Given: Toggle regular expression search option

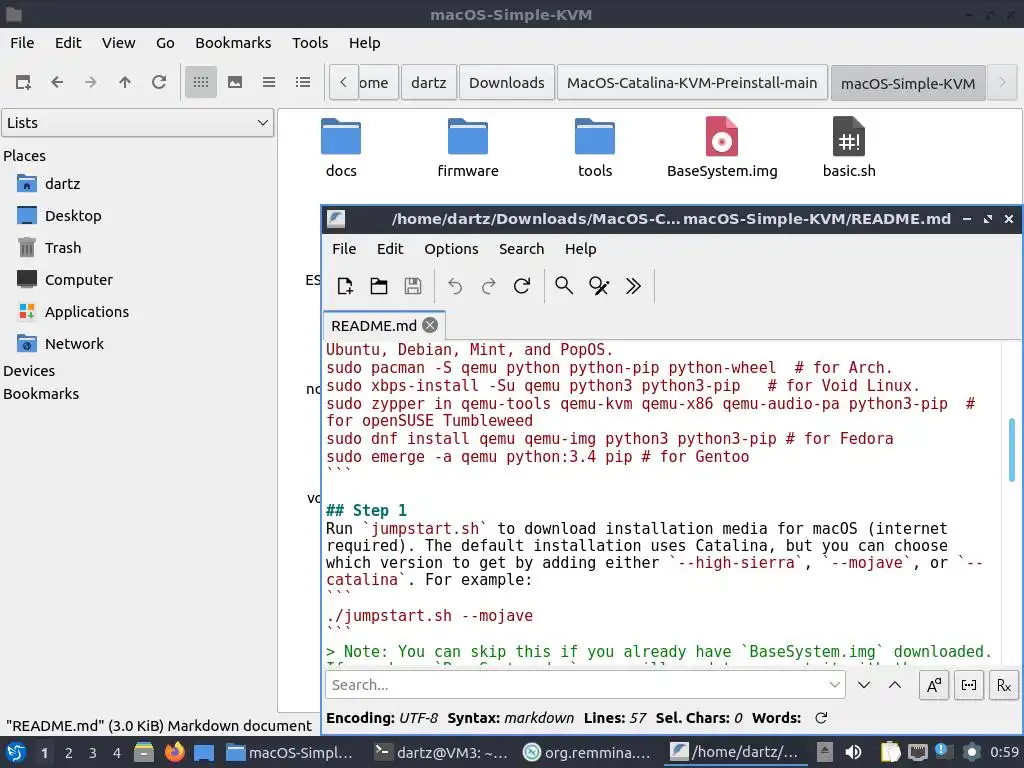Looking at the screenshot, I should coord(1004,685).
